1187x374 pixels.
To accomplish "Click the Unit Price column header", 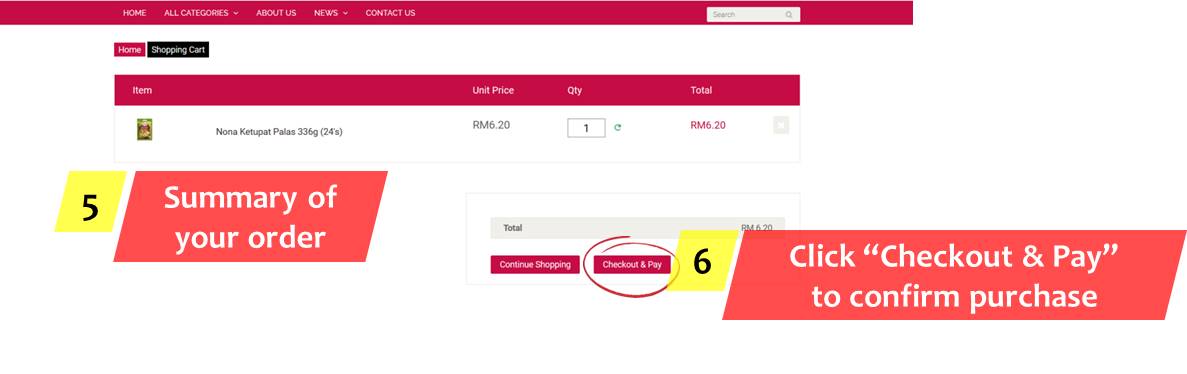I will [493, 90].
